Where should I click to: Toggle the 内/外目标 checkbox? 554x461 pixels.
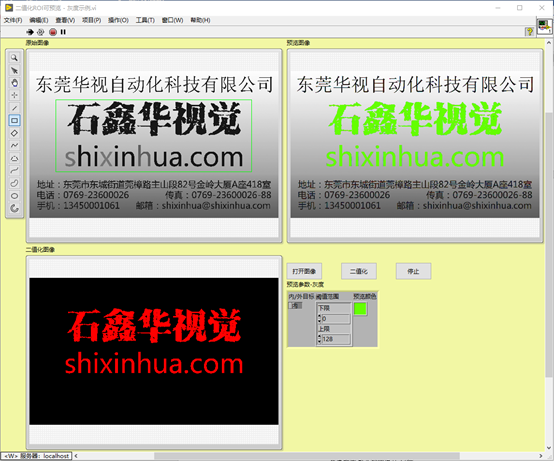tap(294, 305)
